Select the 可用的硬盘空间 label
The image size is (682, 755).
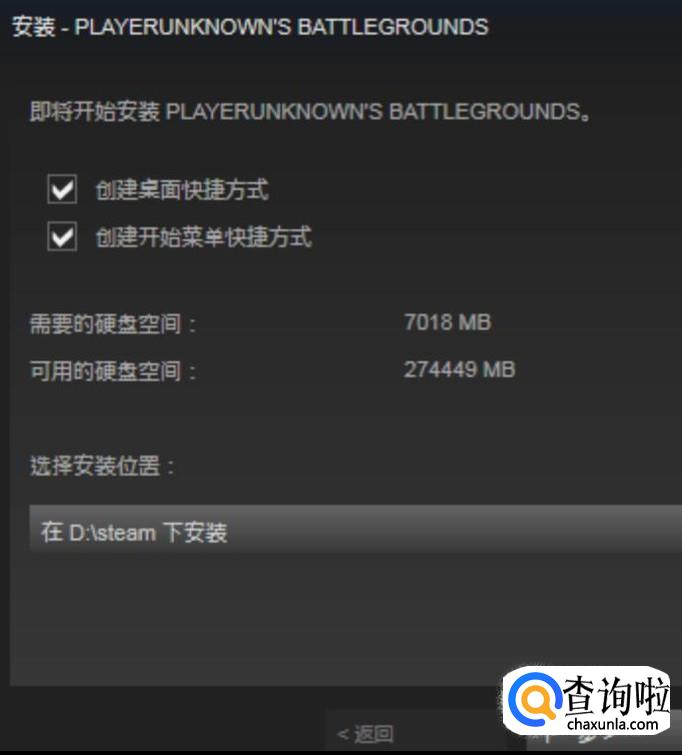click(x=113, y=370)
